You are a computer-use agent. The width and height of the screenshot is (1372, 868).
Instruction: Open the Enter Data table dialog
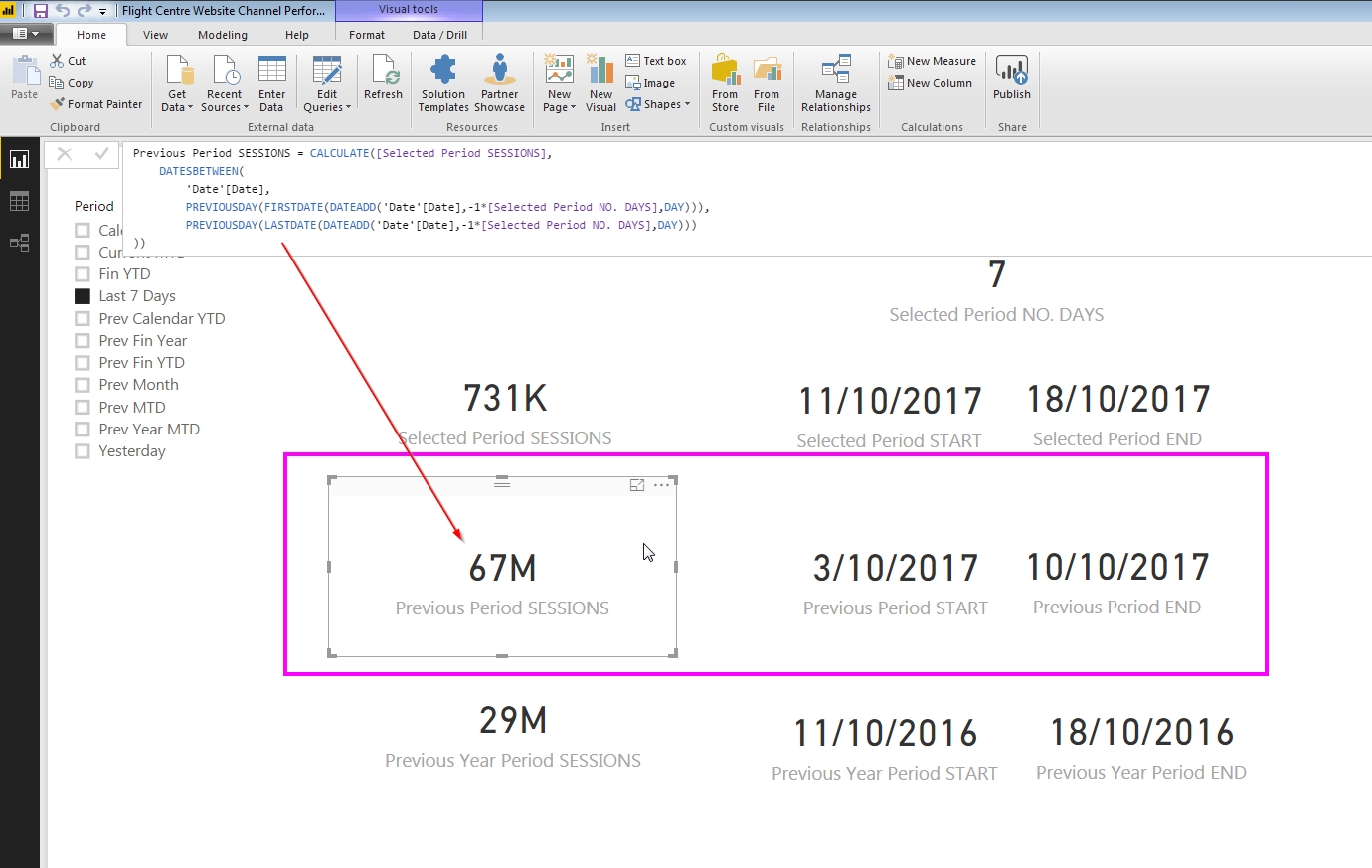[271, 85]
